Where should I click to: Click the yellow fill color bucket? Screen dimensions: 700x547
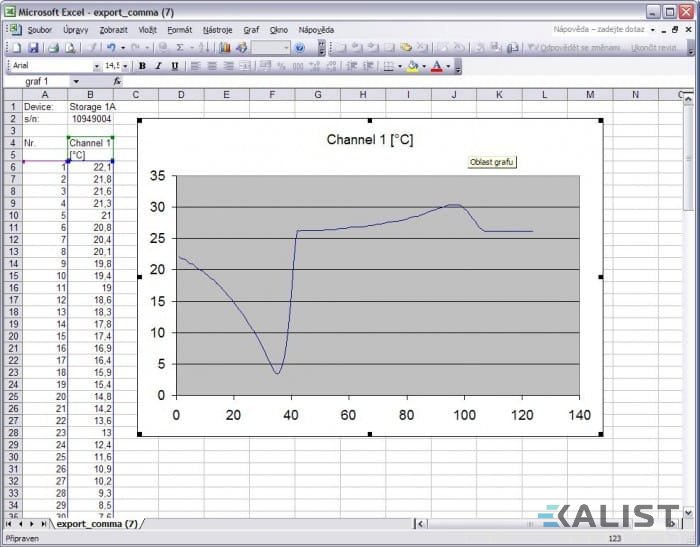click(412, 66)
